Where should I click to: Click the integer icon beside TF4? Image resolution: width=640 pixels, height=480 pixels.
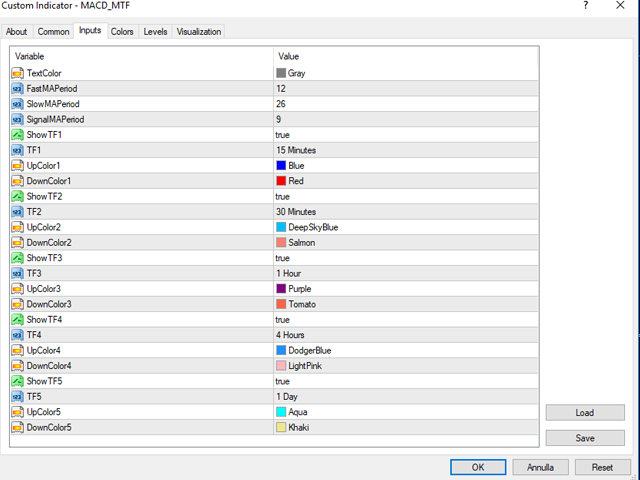[18, 335]
